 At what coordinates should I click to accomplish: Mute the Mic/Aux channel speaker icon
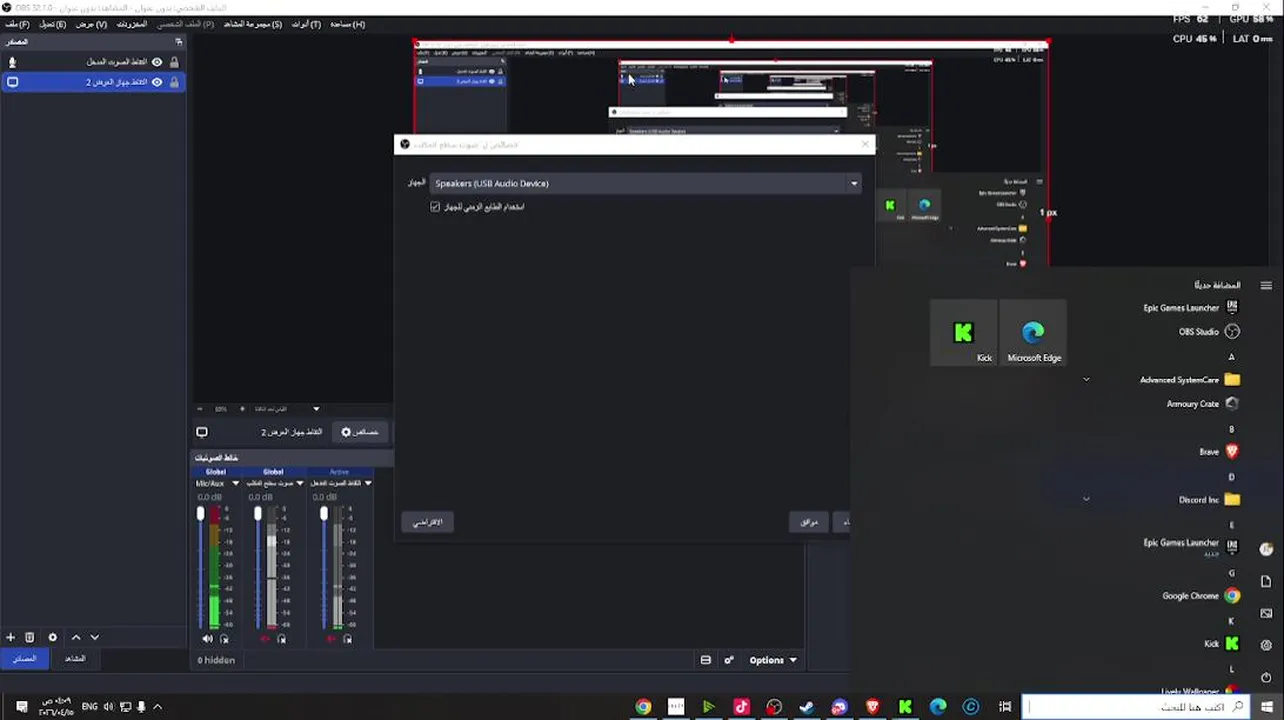coord(208,639)
